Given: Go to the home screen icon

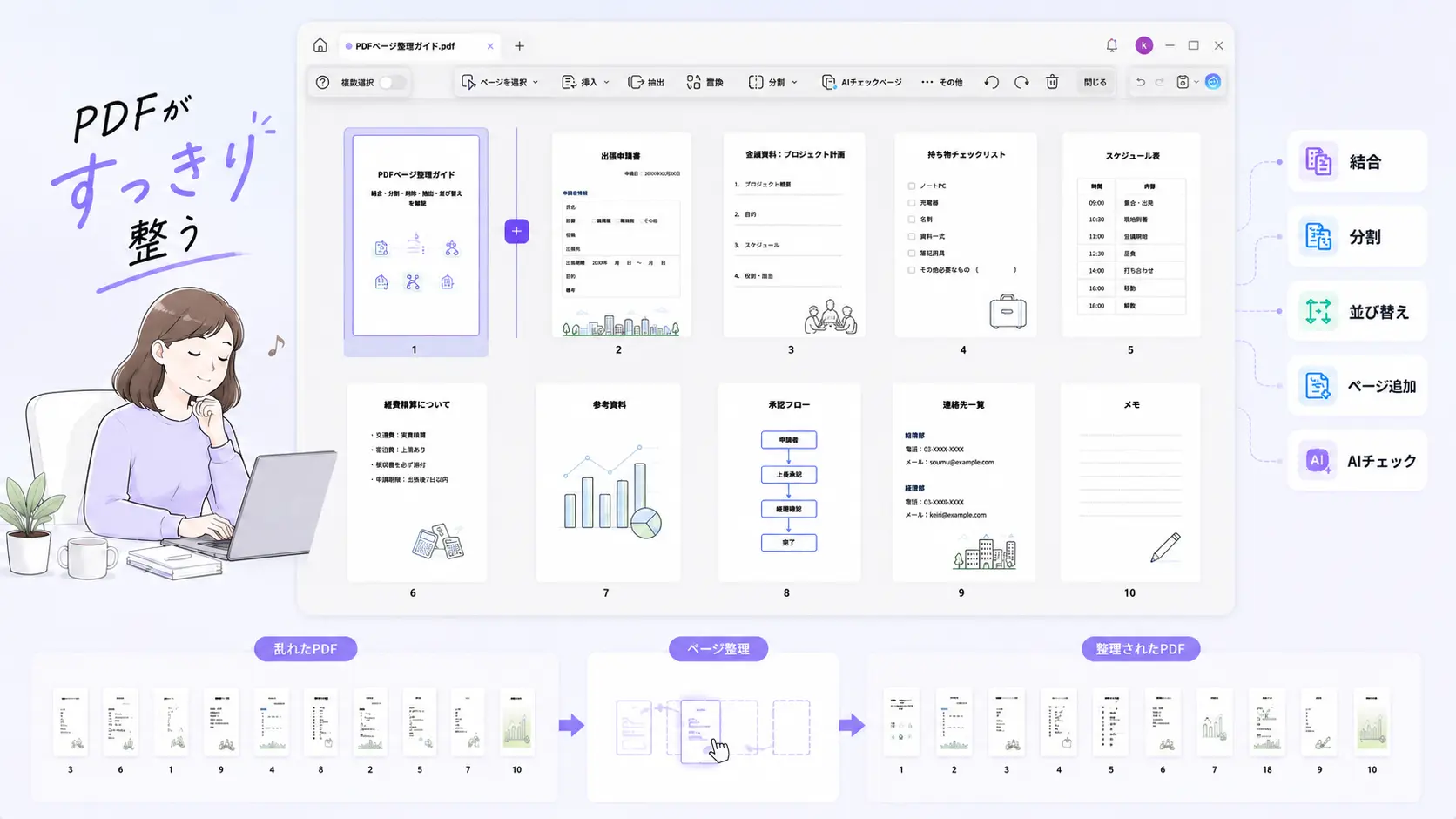Looking at the screenshot, I should [320, 45].
